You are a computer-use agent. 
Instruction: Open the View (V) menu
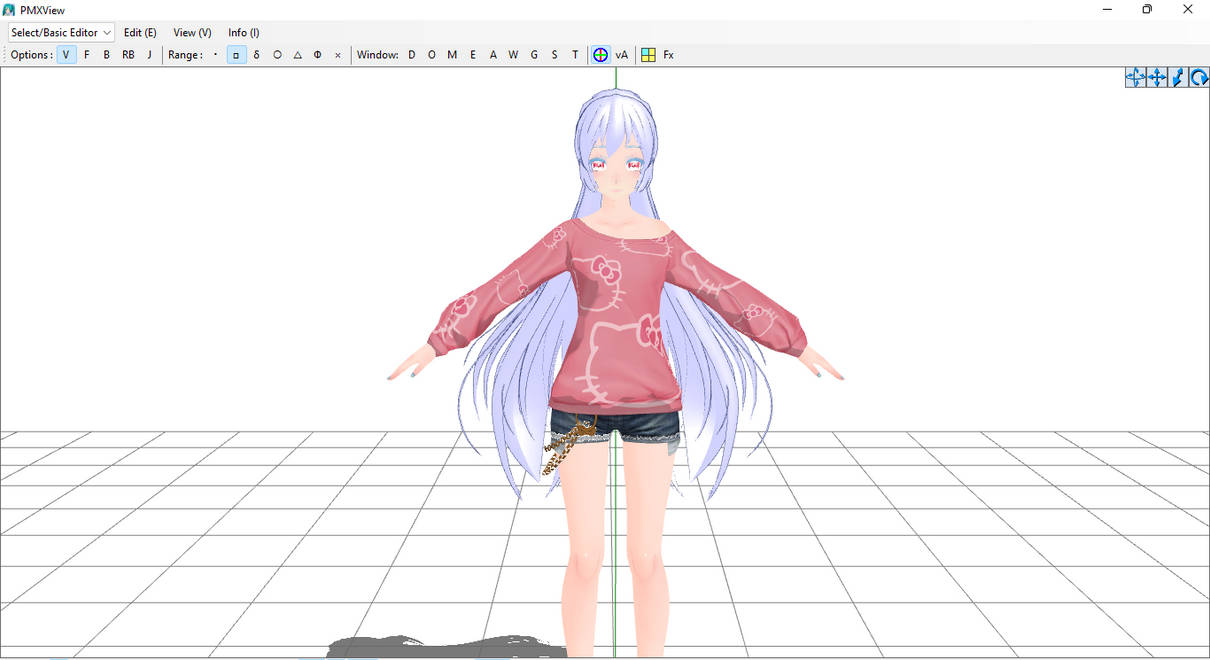pyautogui.click(x=192, y=32)
